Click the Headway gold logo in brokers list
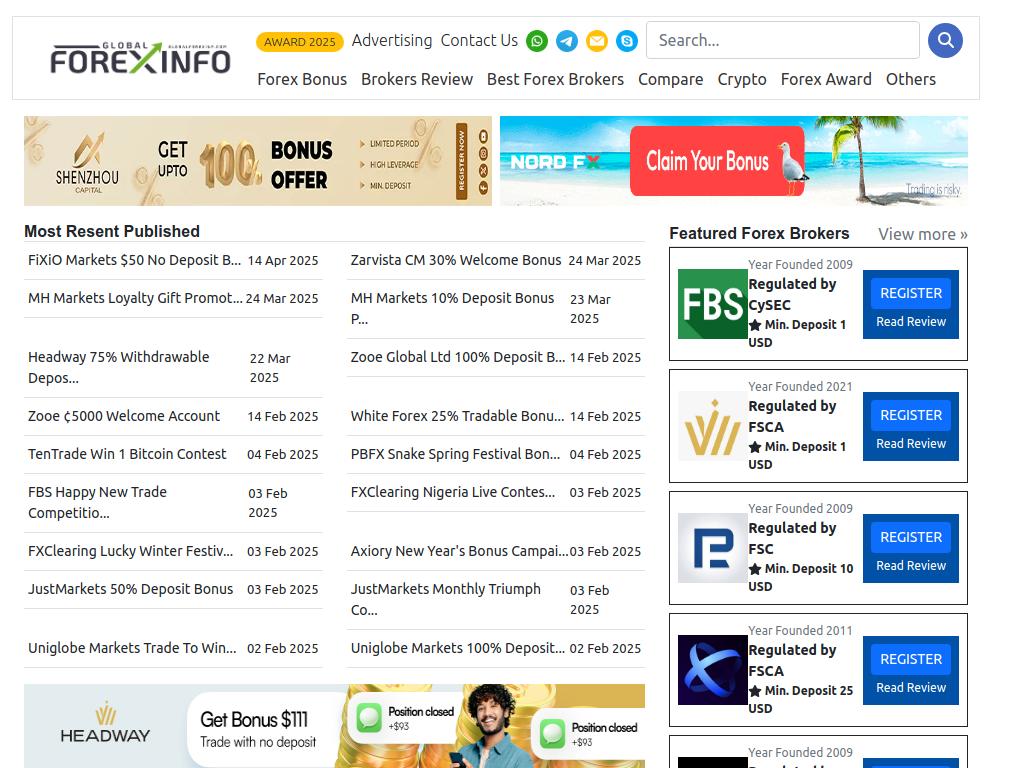1024x768 pixels. pos(712,426)
